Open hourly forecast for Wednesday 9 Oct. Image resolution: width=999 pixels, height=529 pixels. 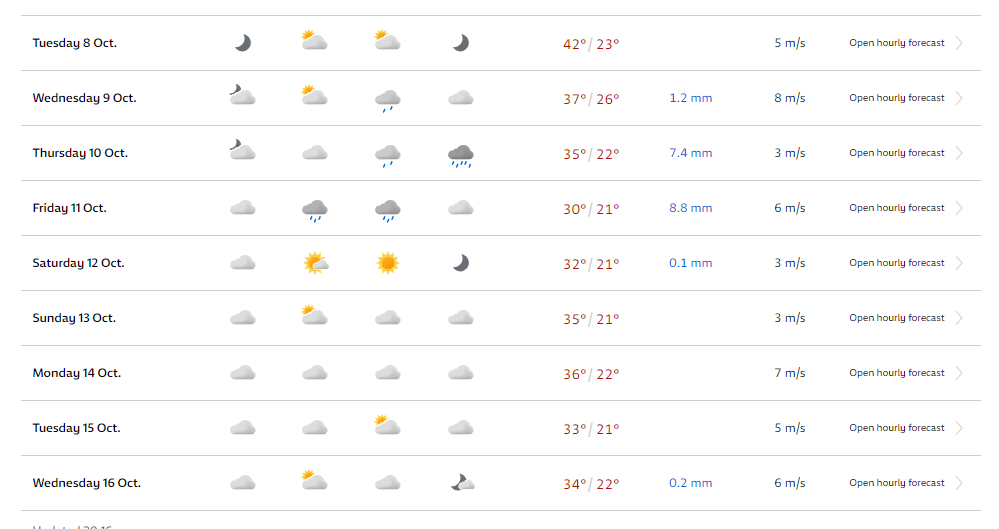click(896, 98)
